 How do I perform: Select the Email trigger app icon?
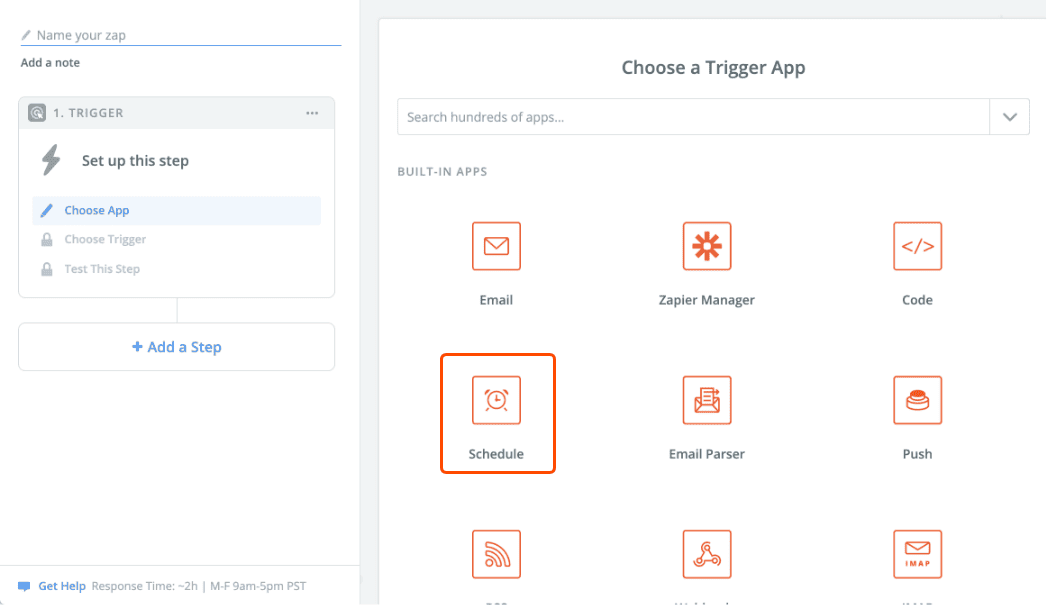pyautogui.click(x=496, y=246)
